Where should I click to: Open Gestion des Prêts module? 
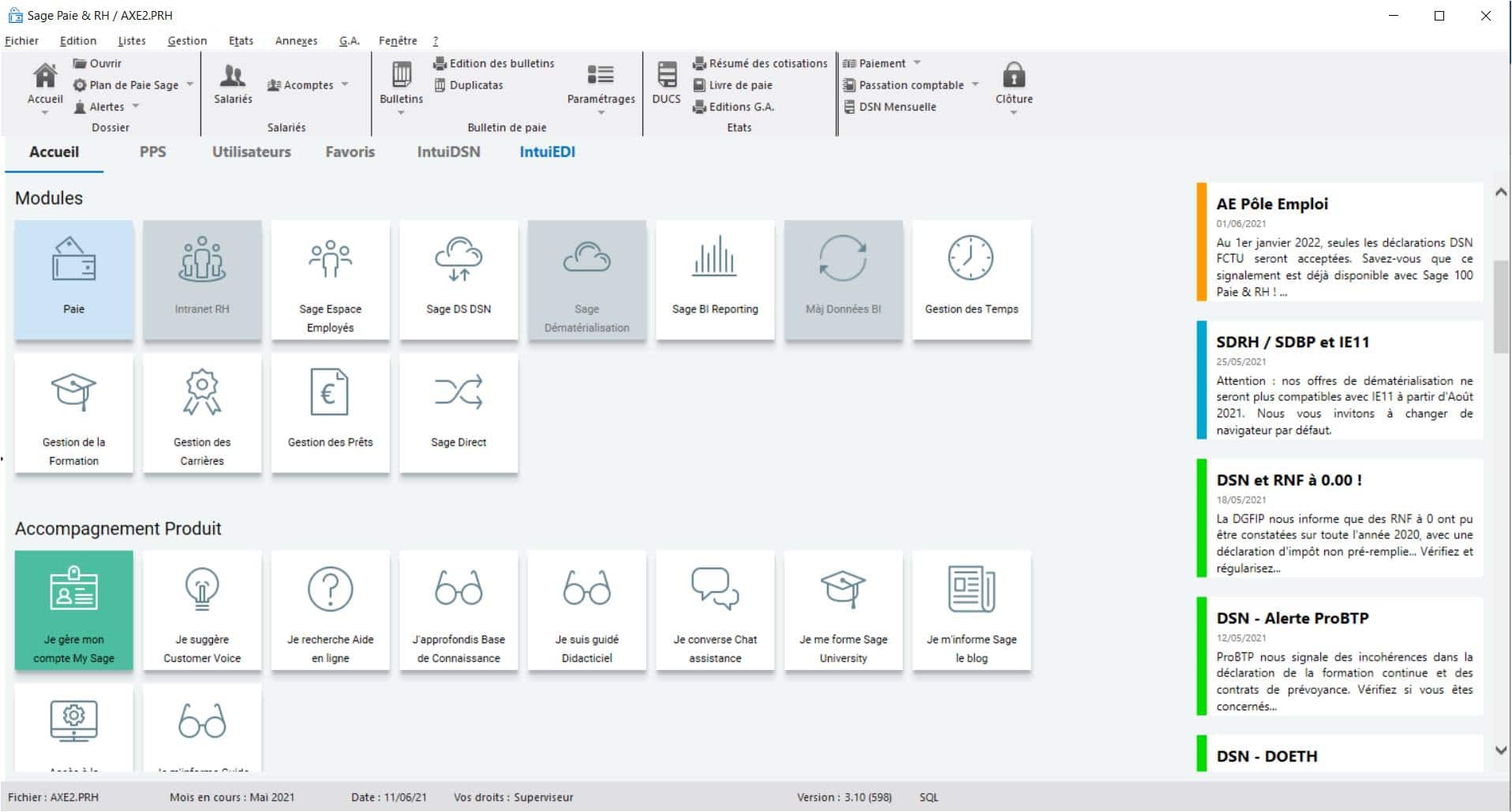330,413
